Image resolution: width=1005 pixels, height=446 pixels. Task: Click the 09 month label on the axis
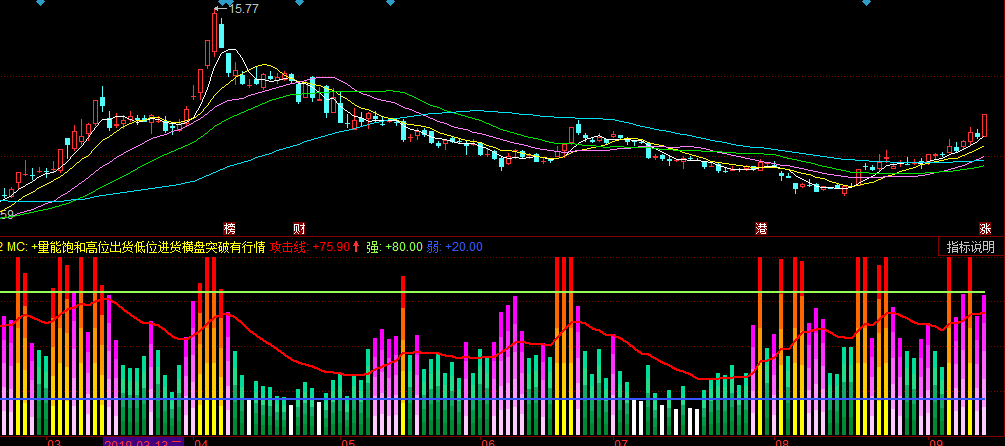(936, 441)
